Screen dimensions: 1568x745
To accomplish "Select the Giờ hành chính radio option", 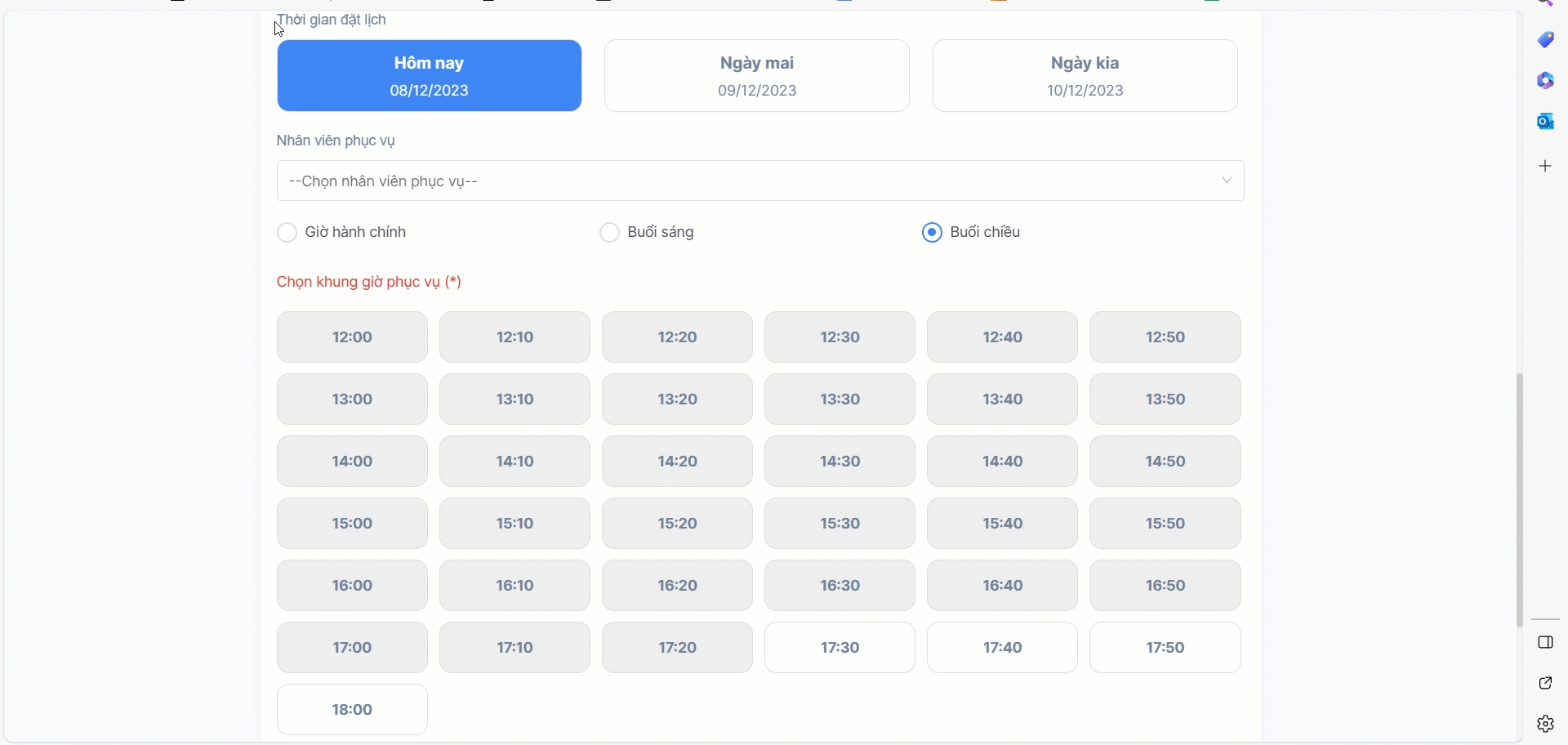I will coord(287,233).
